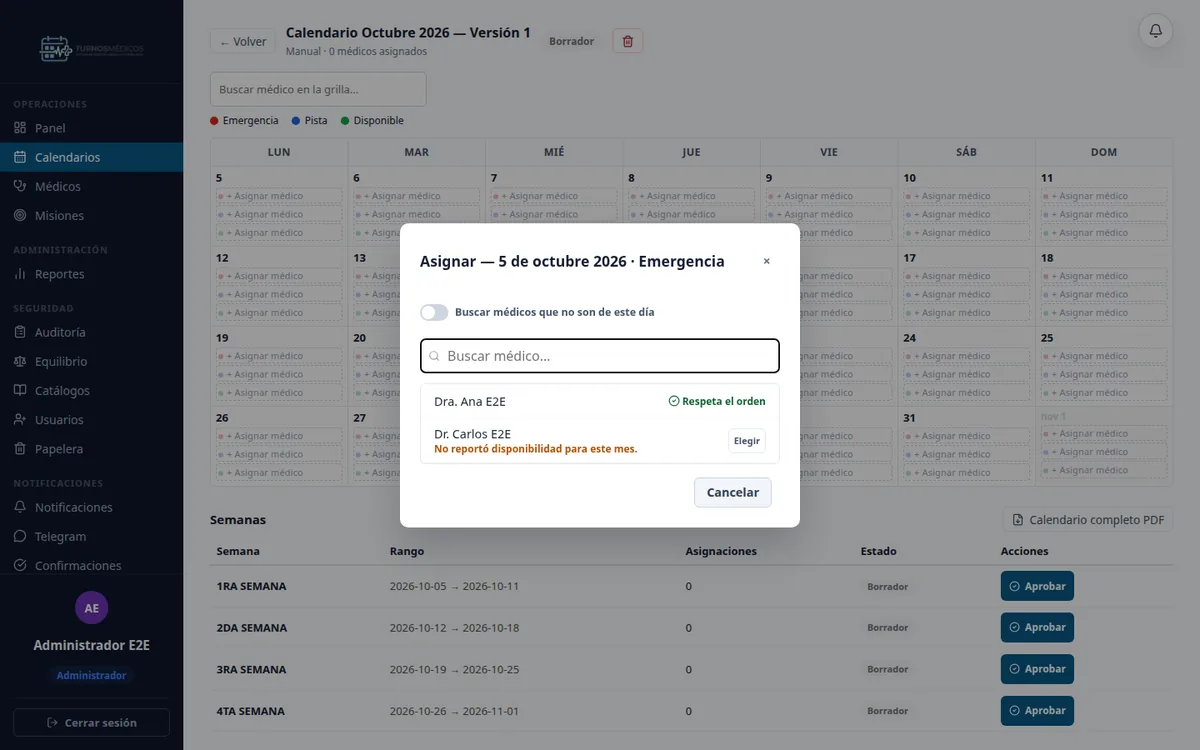Click the Usuarios person icon
Viewport: 1200px width, 750px height.
click(x=20, y=420)
